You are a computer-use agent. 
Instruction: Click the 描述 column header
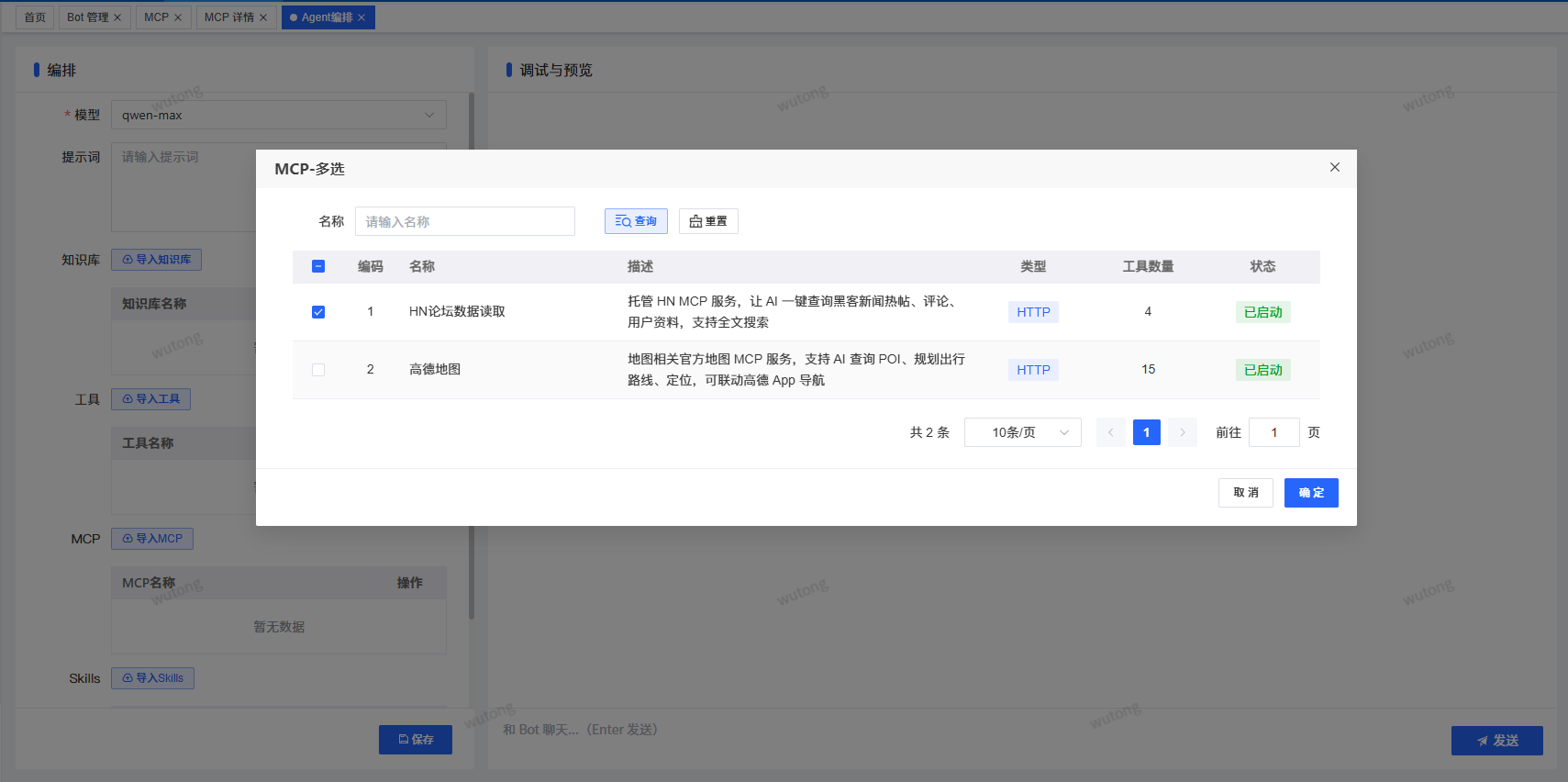[x=640, y=266]
